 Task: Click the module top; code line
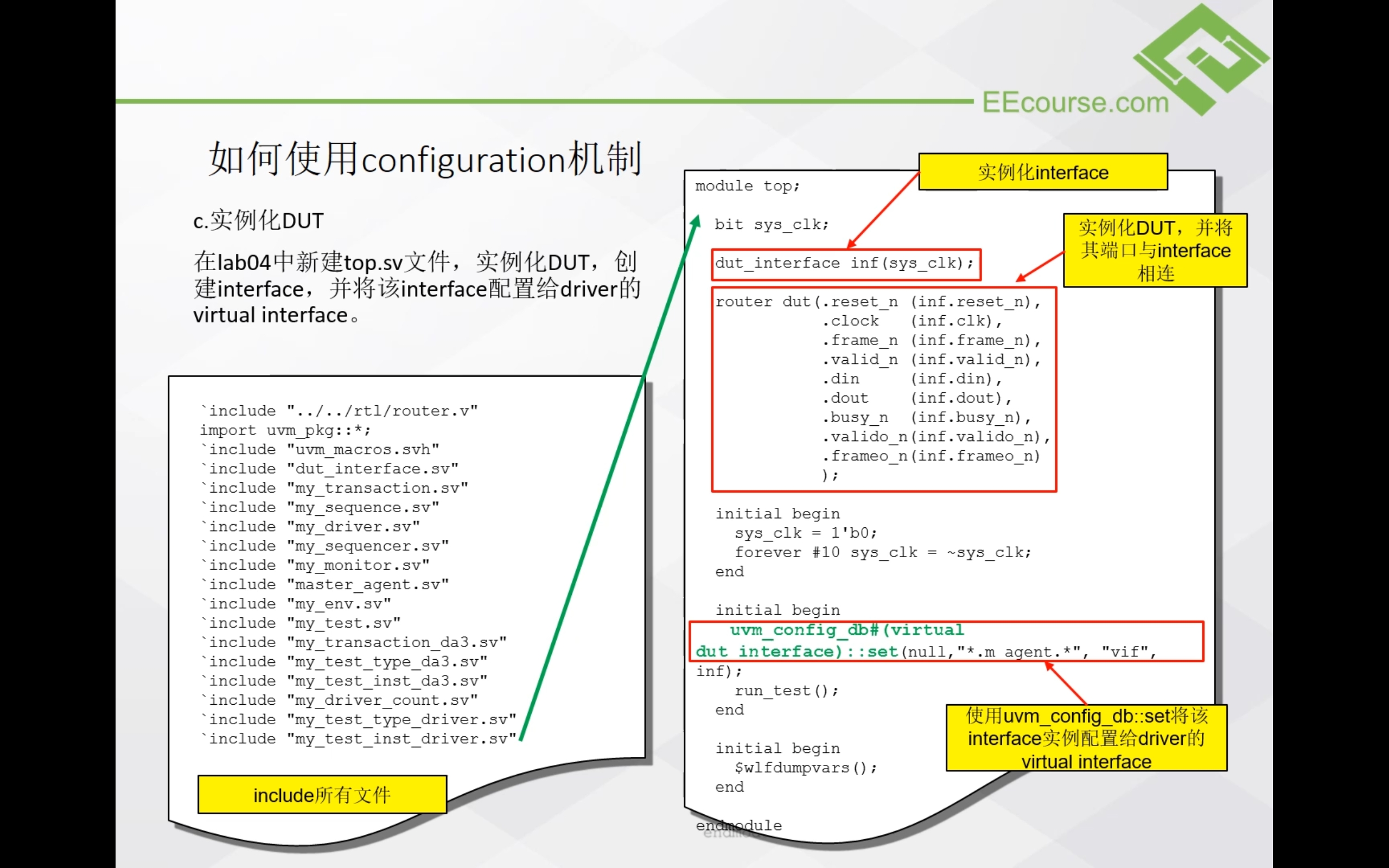[x=747, y=187]
